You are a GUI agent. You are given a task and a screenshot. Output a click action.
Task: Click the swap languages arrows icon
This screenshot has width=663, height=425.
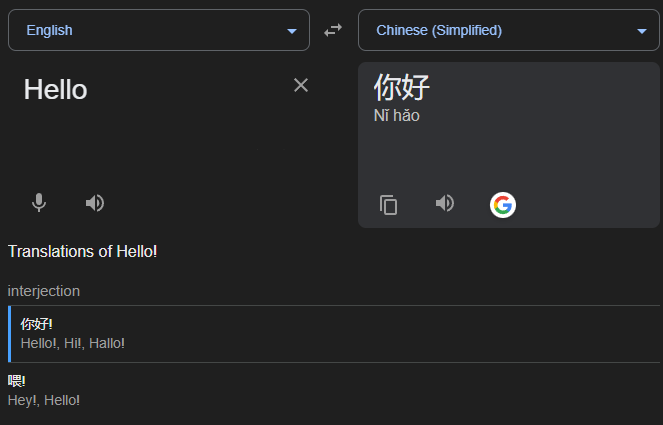pyautogui.click(x=333, y=31)
